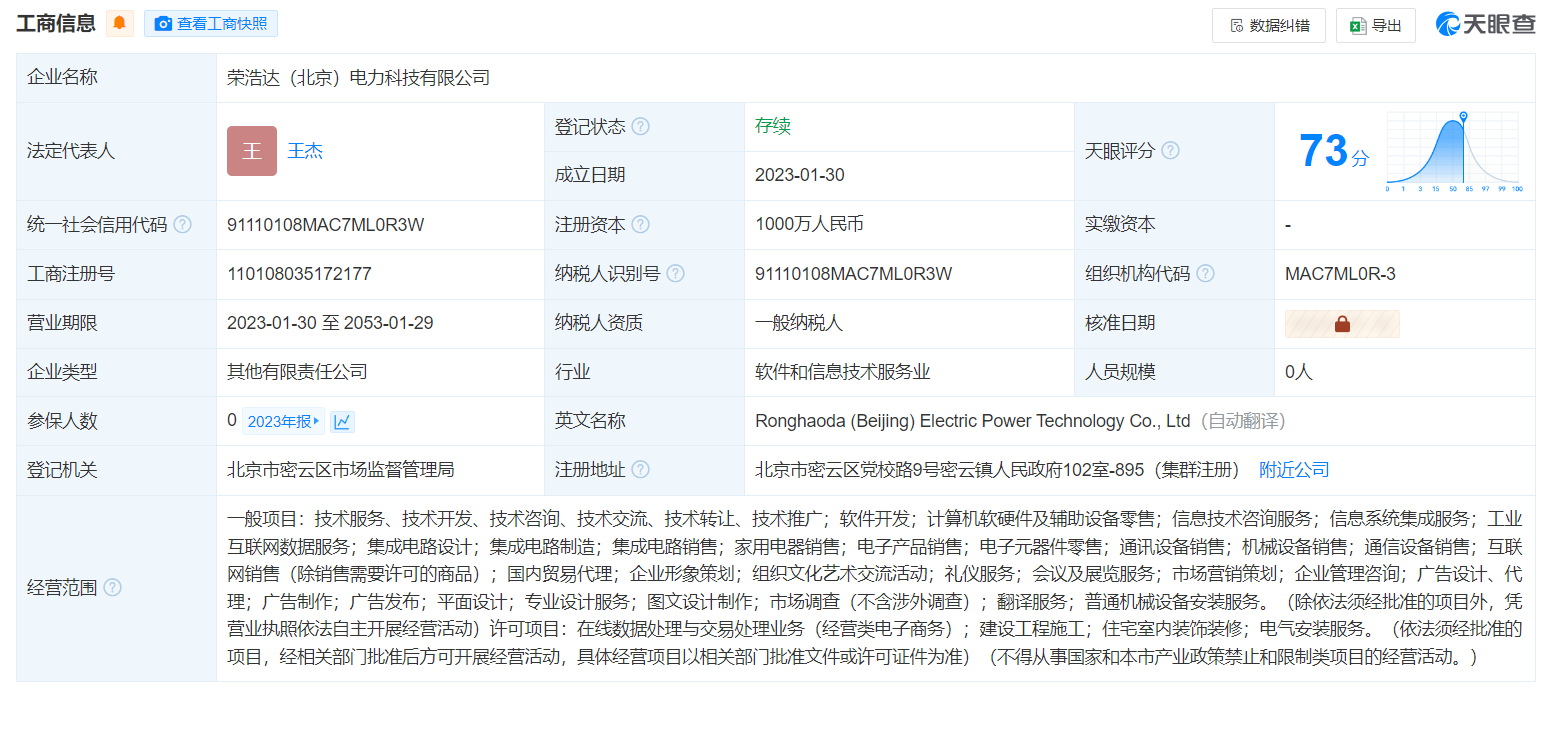This screenshot has width=1554, height=744.
Task: Click registered capital 1000万人民币
Action: coord(809,224)
